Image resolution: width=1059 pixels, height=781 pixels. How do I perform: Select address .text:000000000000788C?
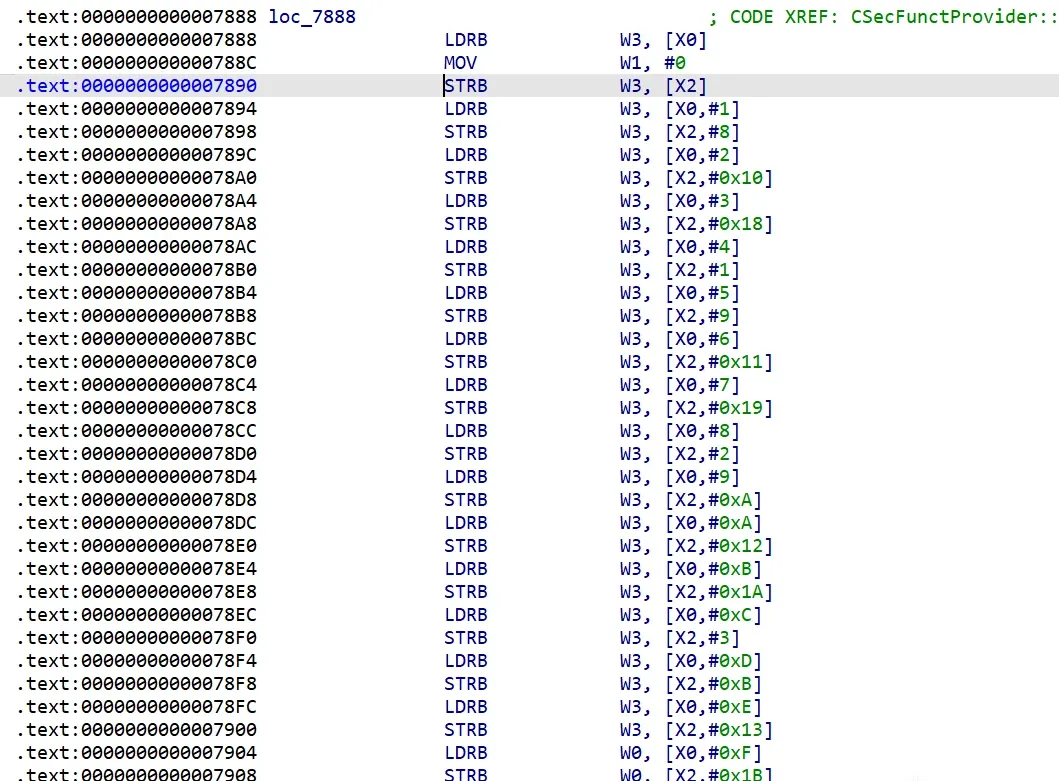click(136, 63)
